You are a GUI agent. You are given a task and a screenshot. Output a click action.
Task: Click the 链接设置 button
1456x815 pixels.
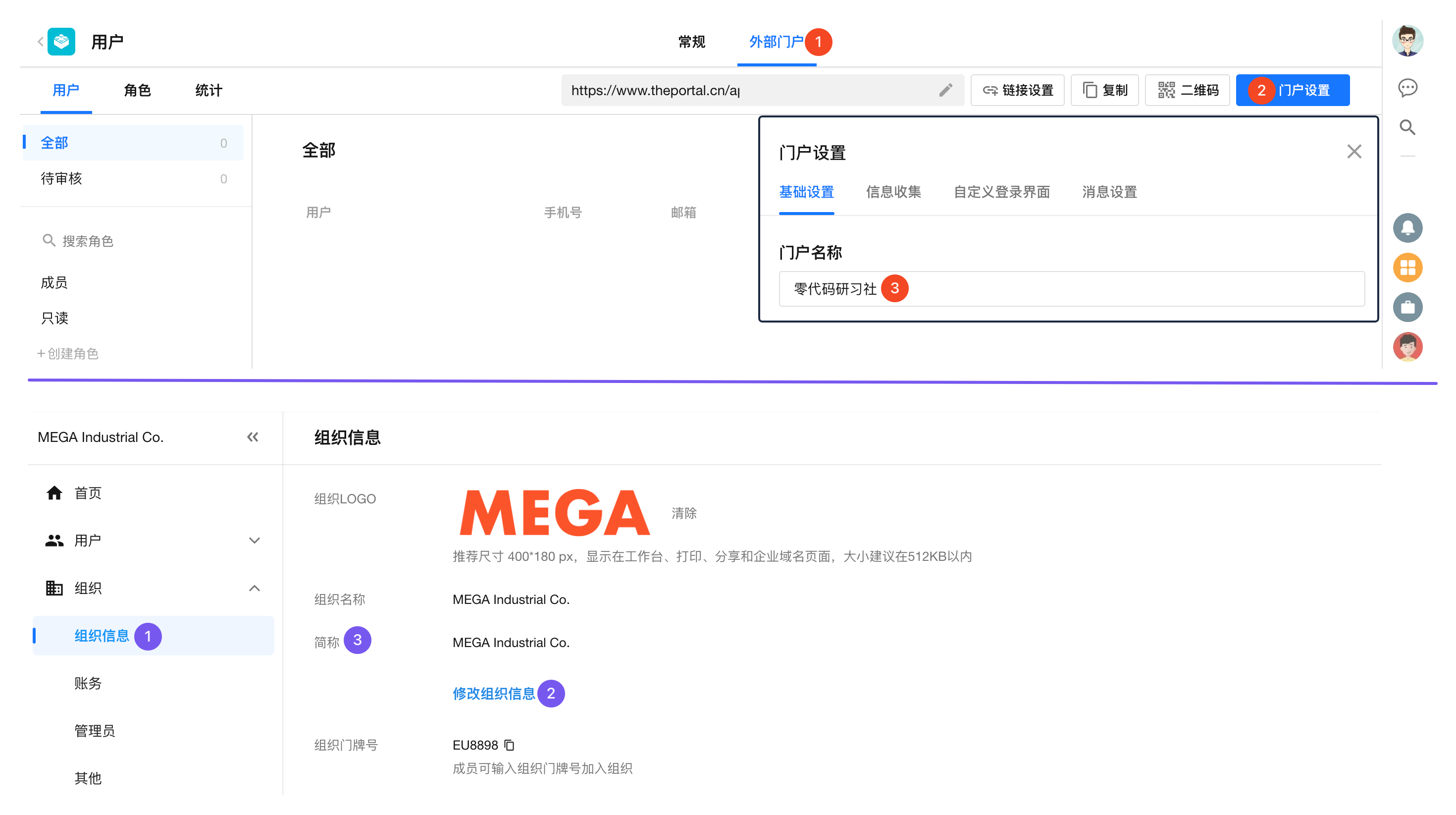(x=1017, y=90)
